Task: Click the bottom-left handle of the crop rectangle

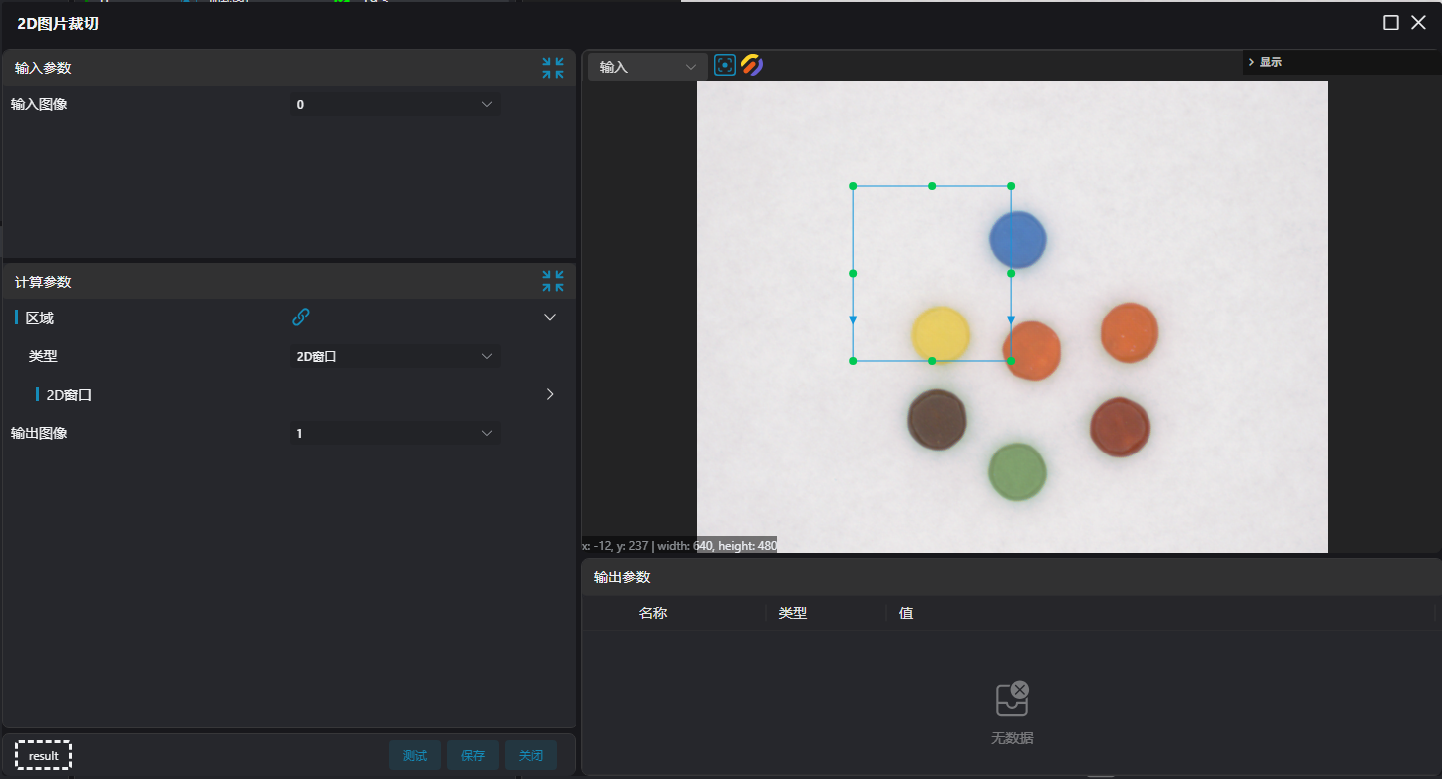Action: [x=853, y=360]
